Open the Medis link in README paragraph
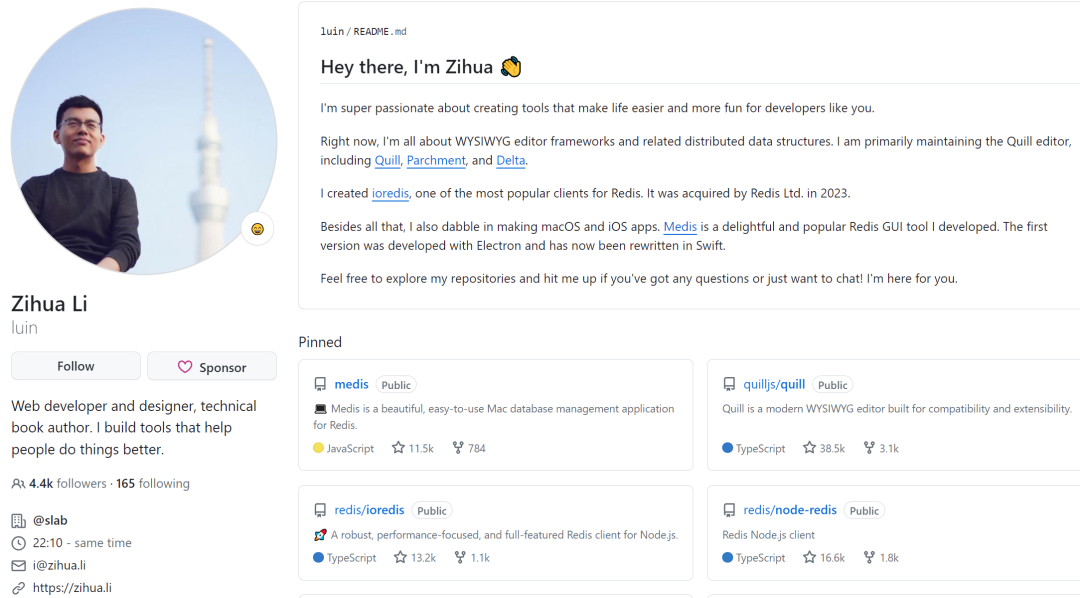The height and width of the screenshot is (598, 1080). tap(680, 227)
